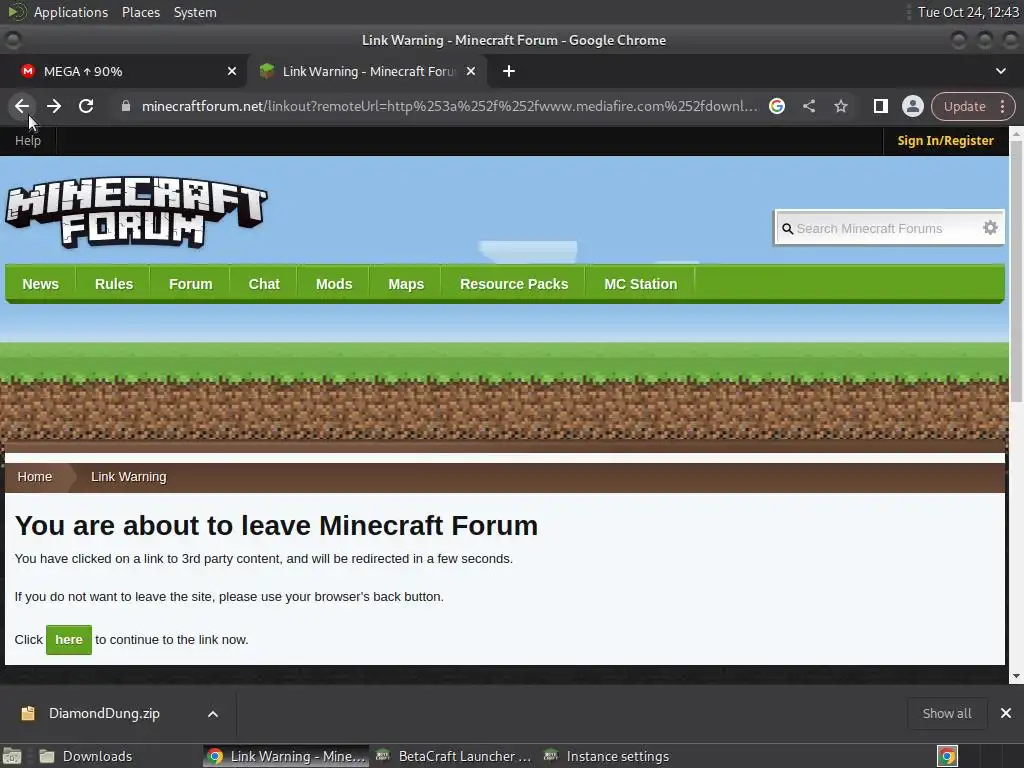
Task: Switch to BetaCraft Launcher taskbar window
Action: point(453,756)
